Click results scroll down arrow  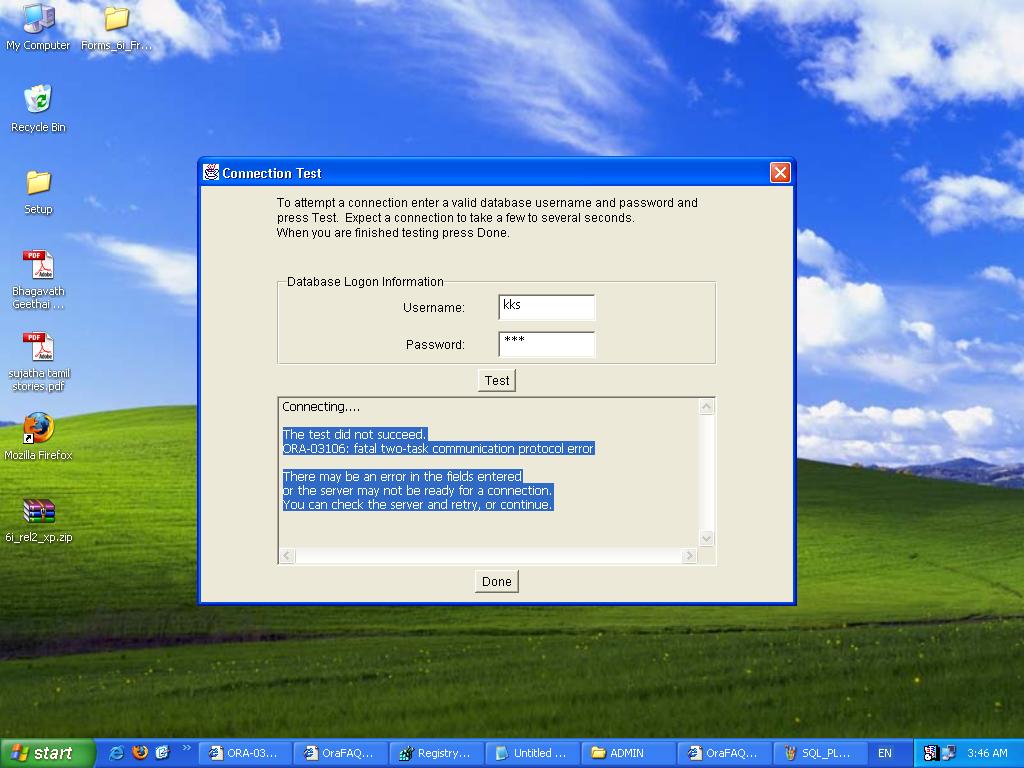(x=706, y=539)
